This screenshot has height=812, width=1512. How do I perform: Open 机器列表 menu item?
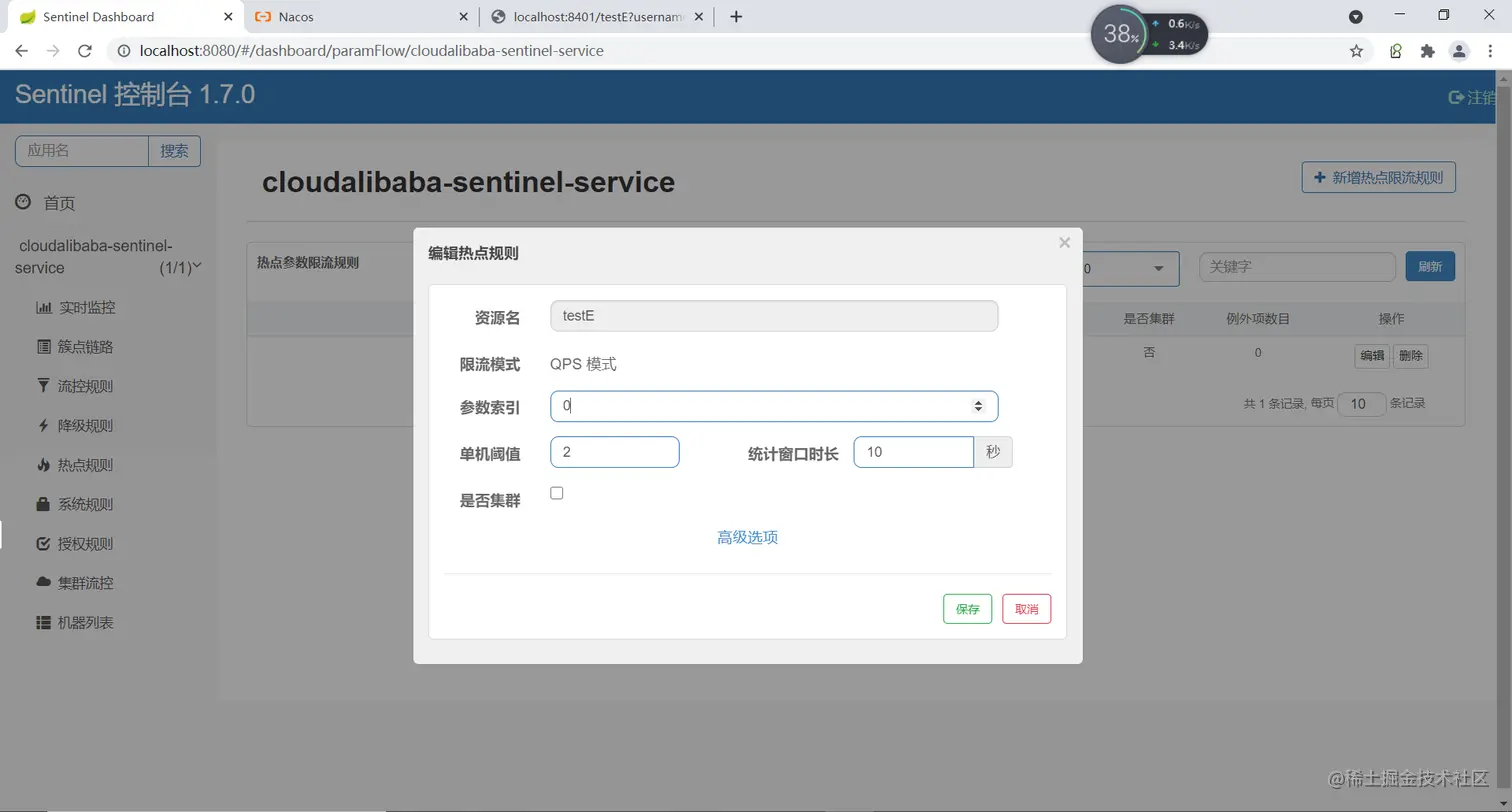tap(74, 623)
